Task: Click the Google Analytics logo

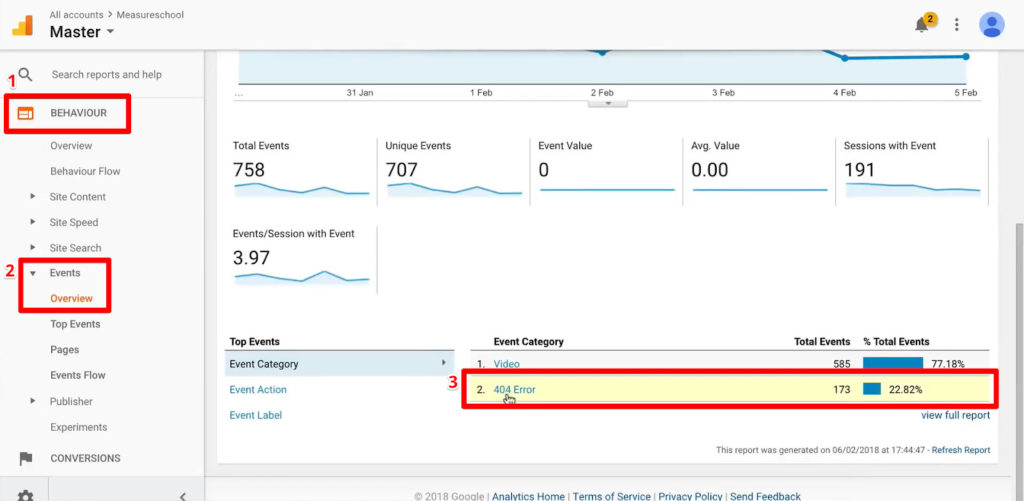Action: pyautogui.click(x=22, y=24)
